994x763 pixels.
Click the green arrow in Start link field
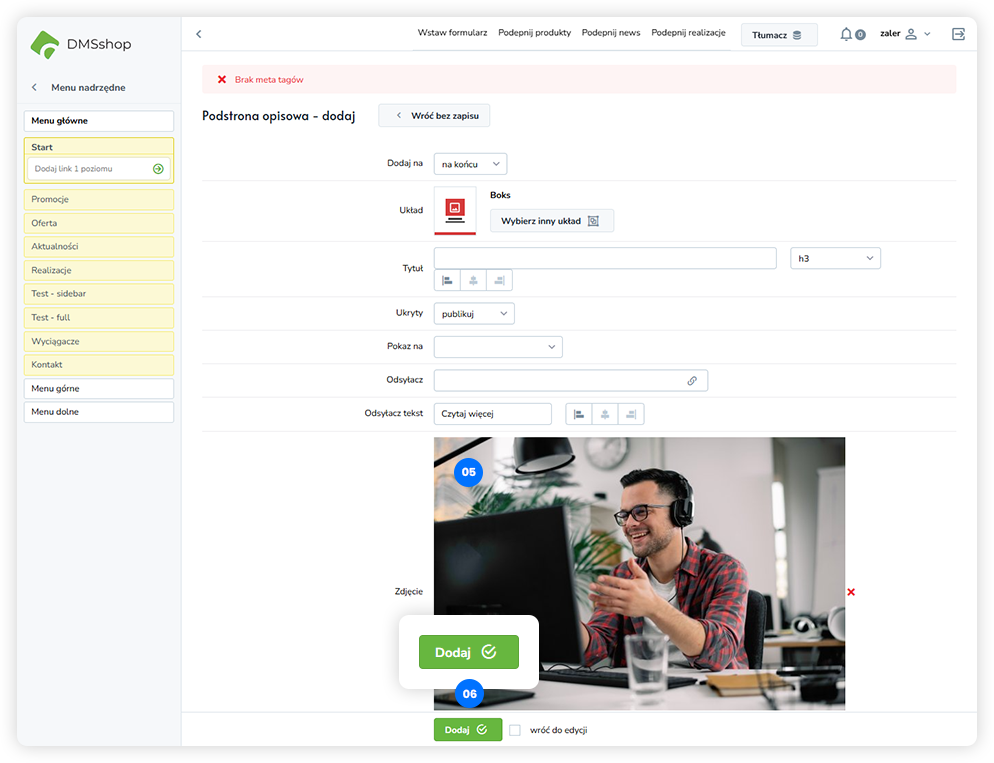[x=158, y=169]
